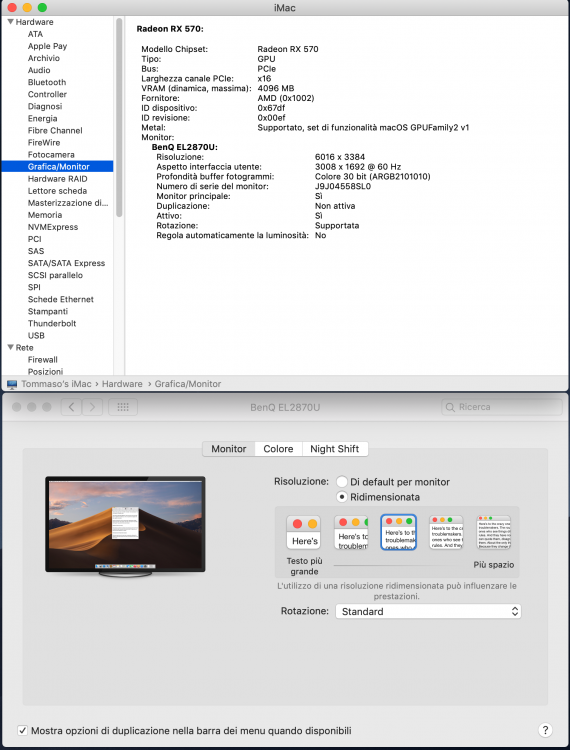Select Masterizzazione di... in the sidebar
Viewport: 570px width, 750px height.
click(x=68, y=203)
